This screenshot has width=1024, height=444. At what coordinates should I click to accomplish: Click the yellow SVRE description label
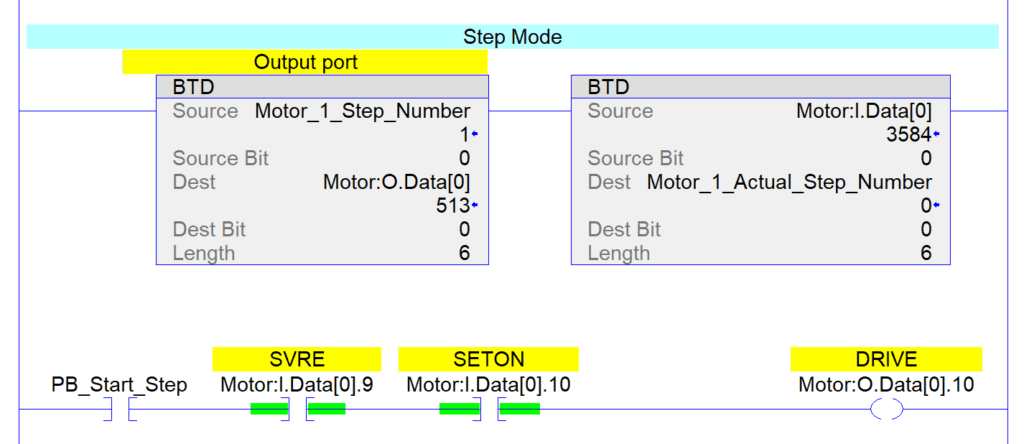[297, 359]
